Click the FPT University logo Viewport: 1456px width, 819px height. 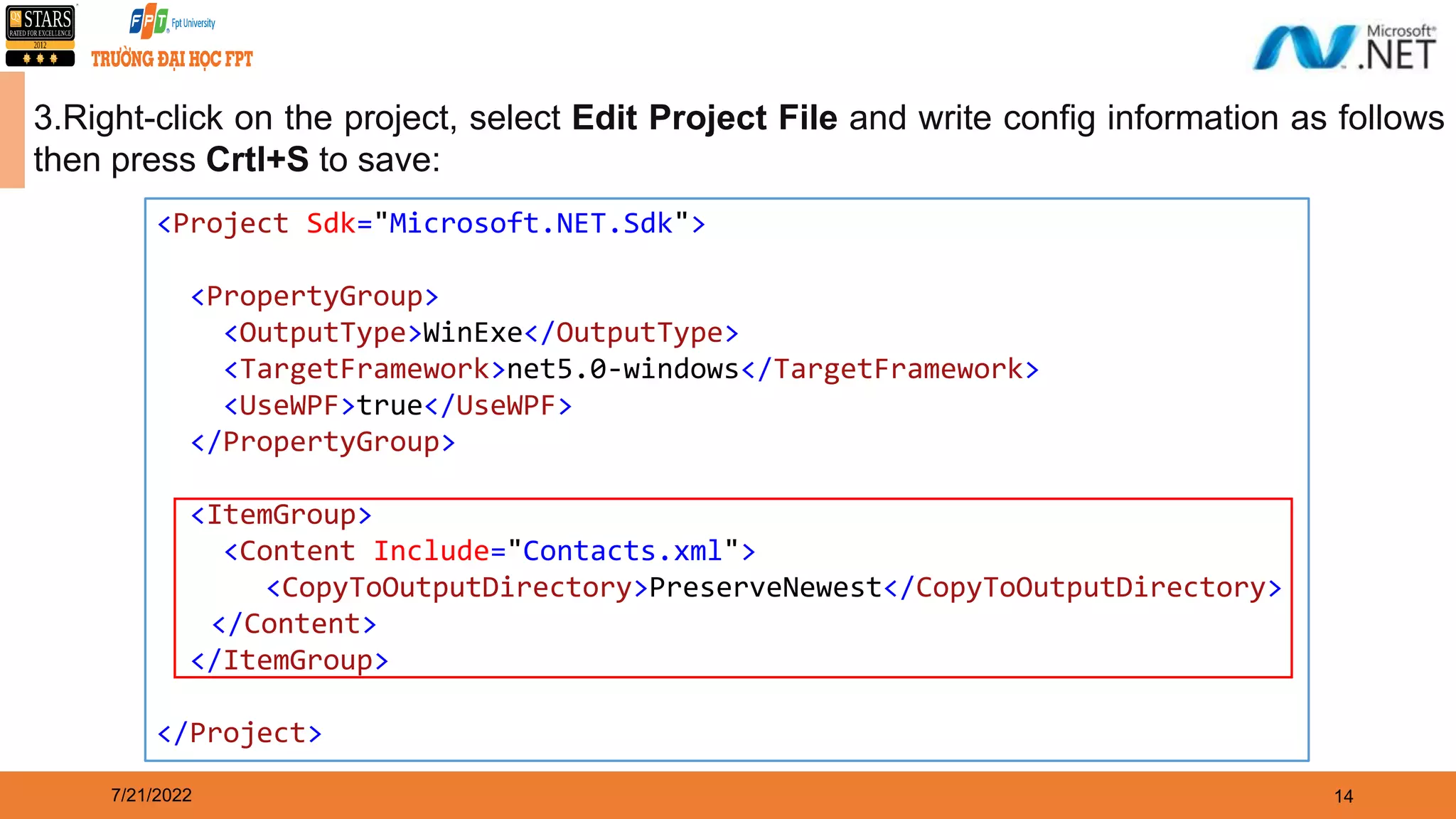pos(172,22)
